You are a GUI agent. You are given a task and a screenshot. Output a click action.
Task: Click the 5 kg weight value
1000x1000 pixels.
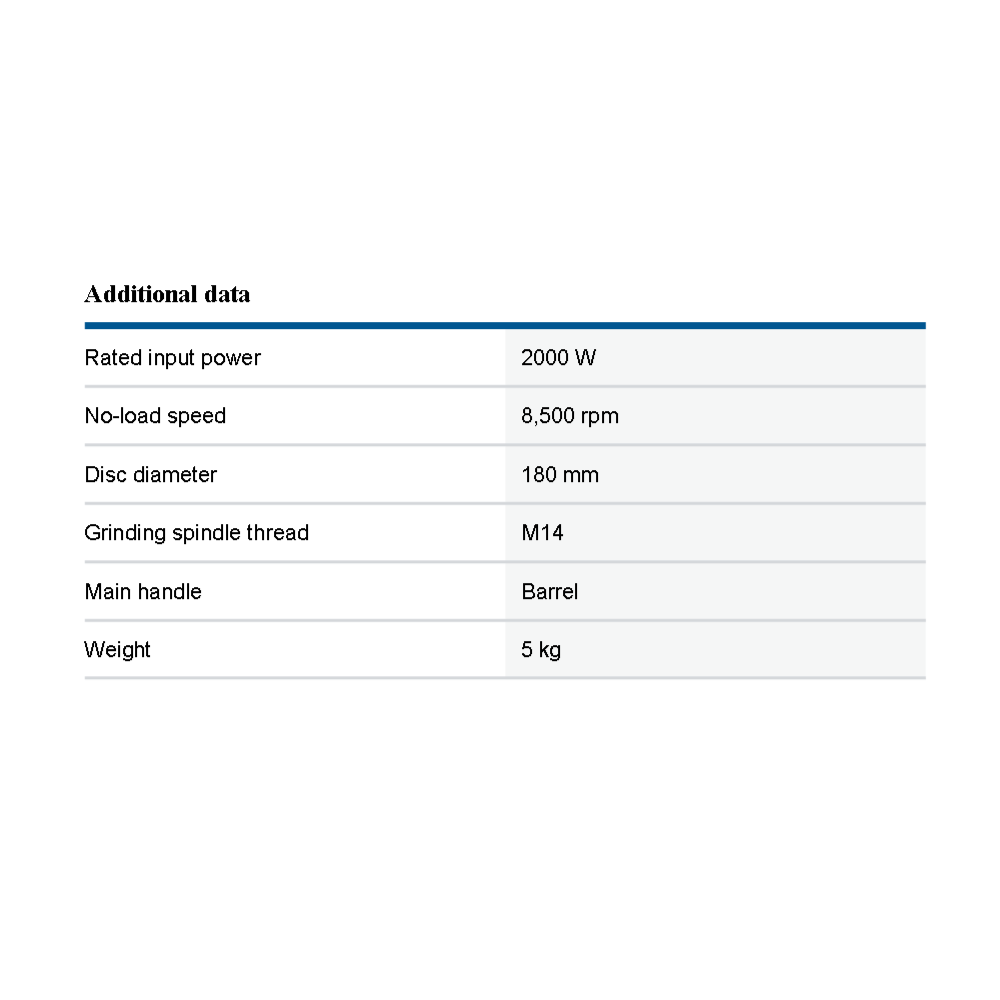tap(541, 650)
